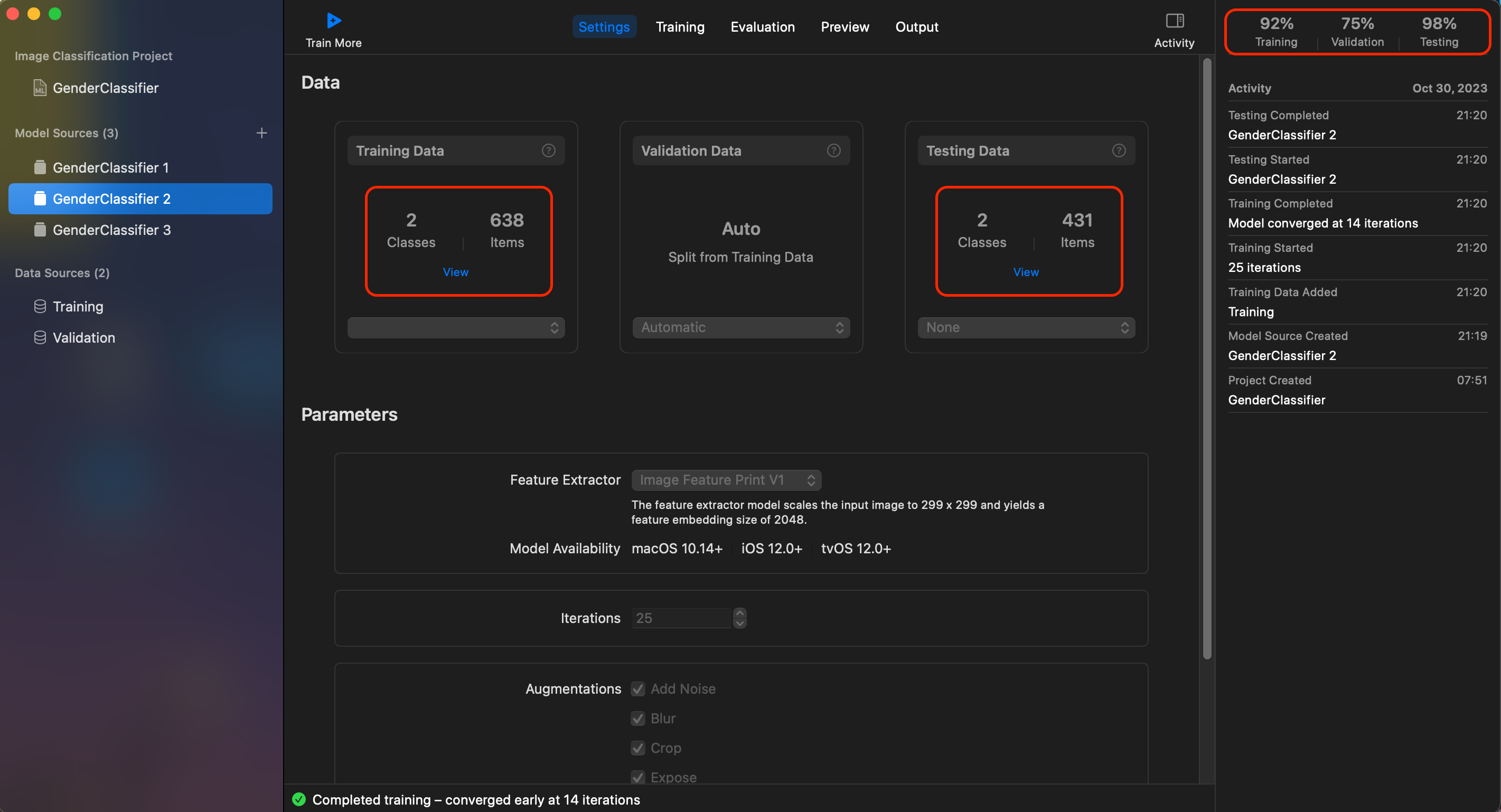Open the Validation Data Automatic dropdown

740,327
